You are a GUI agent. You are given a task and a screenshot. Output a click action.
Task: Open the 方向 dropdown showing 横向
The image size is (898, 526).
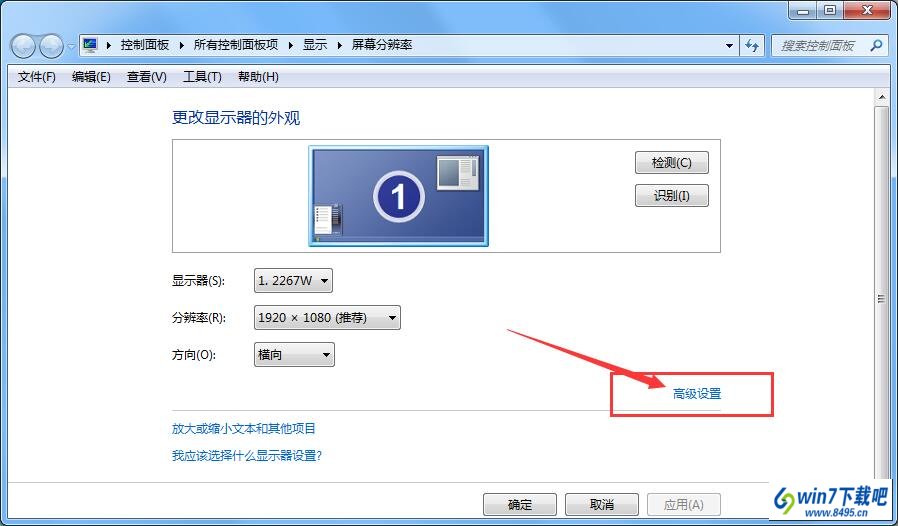[294, 355]
